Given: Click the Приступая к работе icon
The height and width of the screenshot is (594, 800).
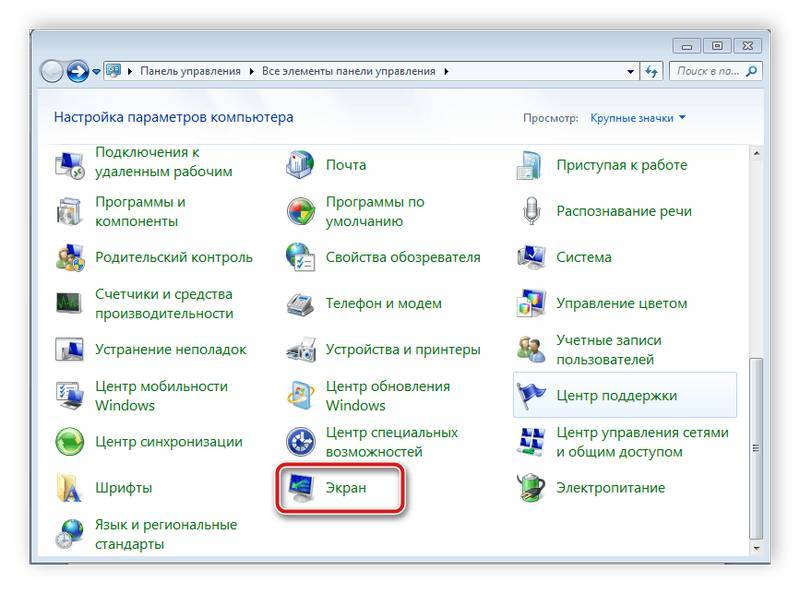Looking at the screenshot, I should pos(530,165).
